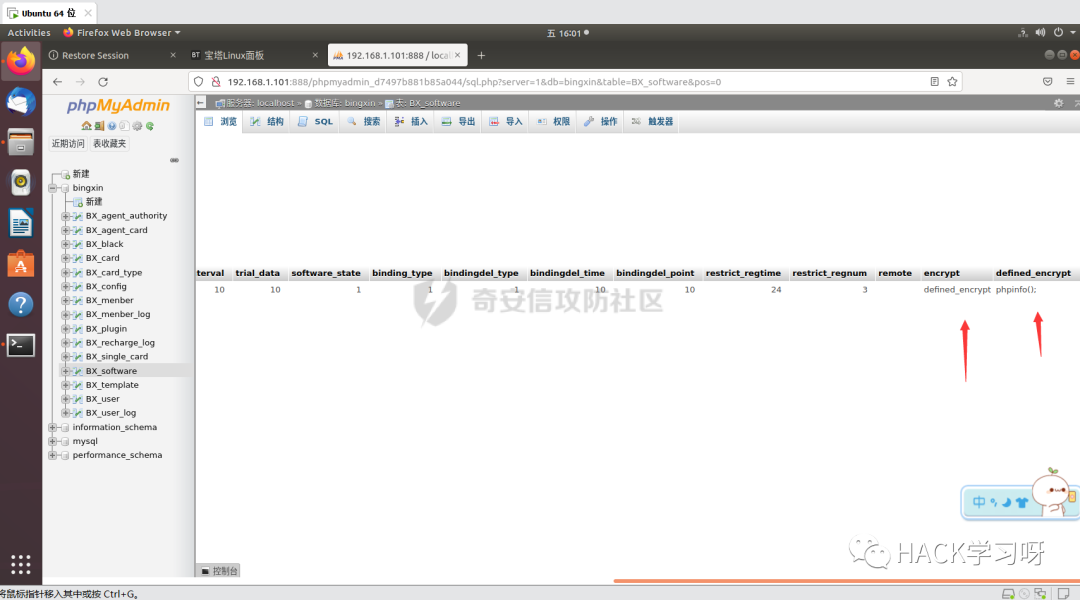
Task: Click the green reload navigation icon
Action: pos(150,126)
